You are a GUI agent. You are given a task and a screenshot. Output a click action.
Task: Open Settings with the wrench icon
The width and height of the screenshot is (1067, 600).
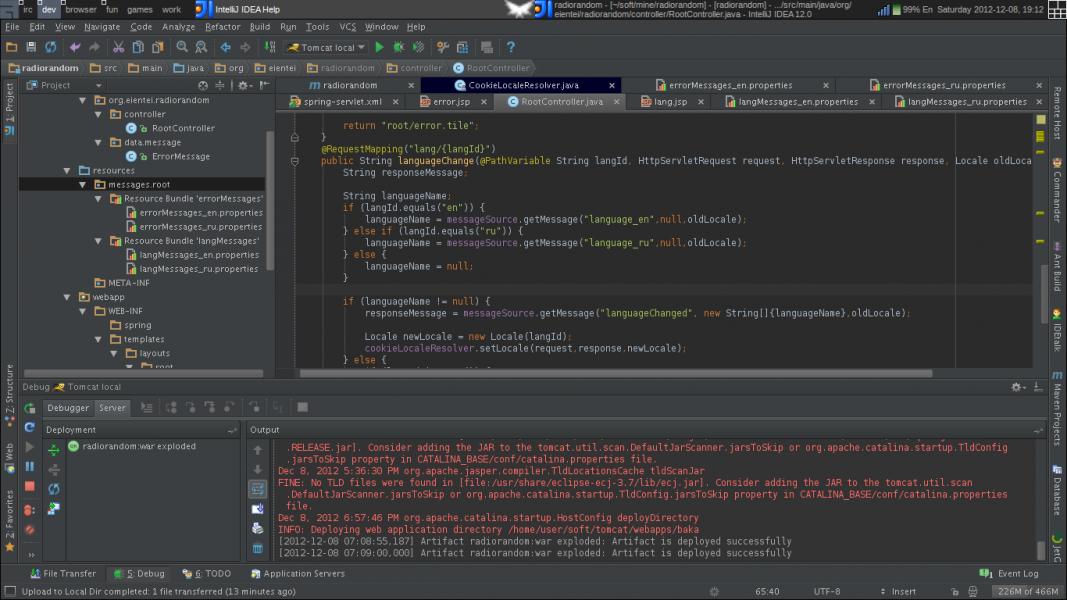[443, 47]
